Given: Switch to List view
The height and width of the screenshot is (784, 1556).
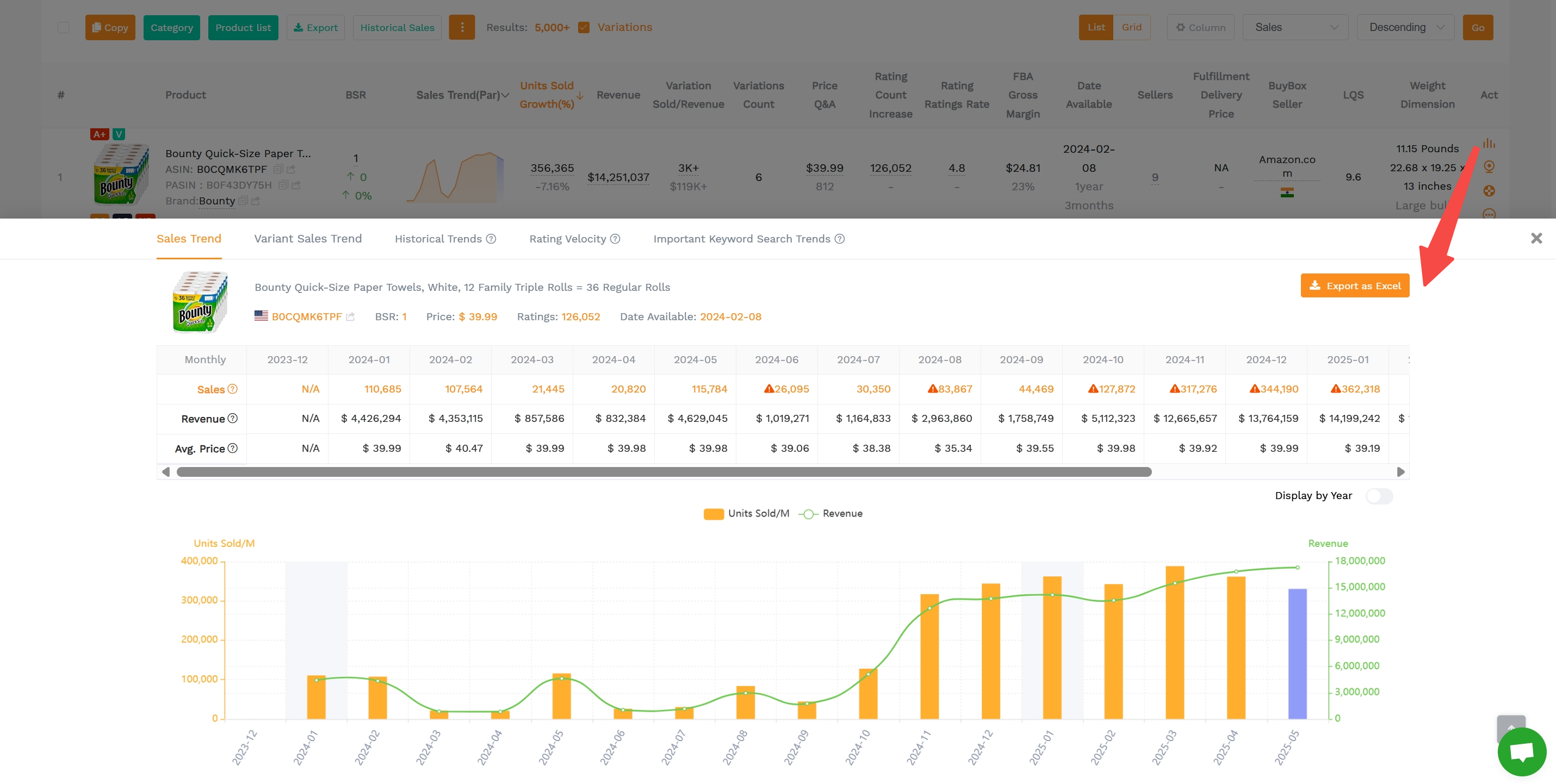Looking at the screenshot, I should 1096,27.
